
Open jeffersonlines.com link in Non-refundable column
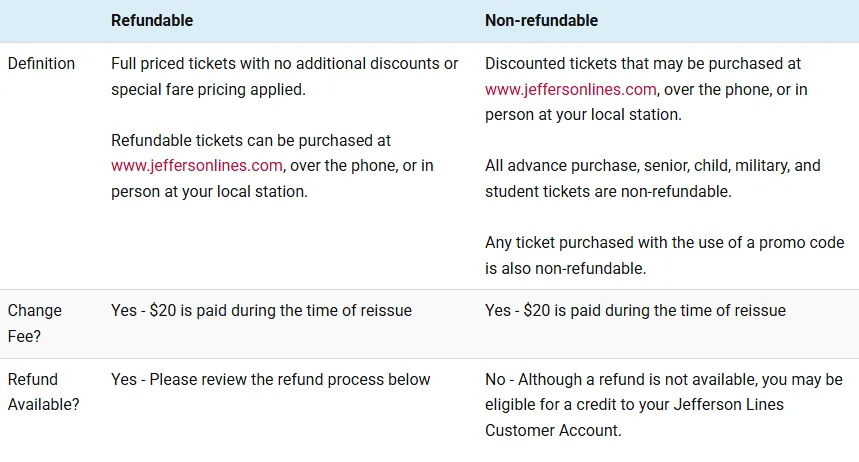click(571, 89)
